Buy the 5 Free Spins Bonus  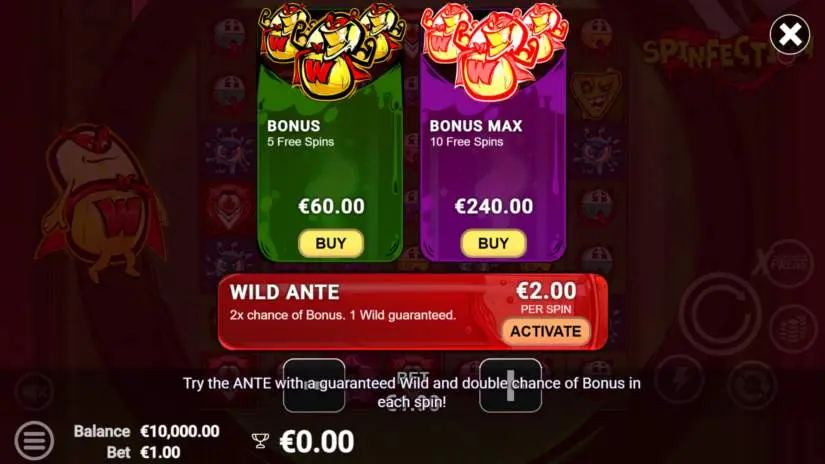[x=331, y=244]
